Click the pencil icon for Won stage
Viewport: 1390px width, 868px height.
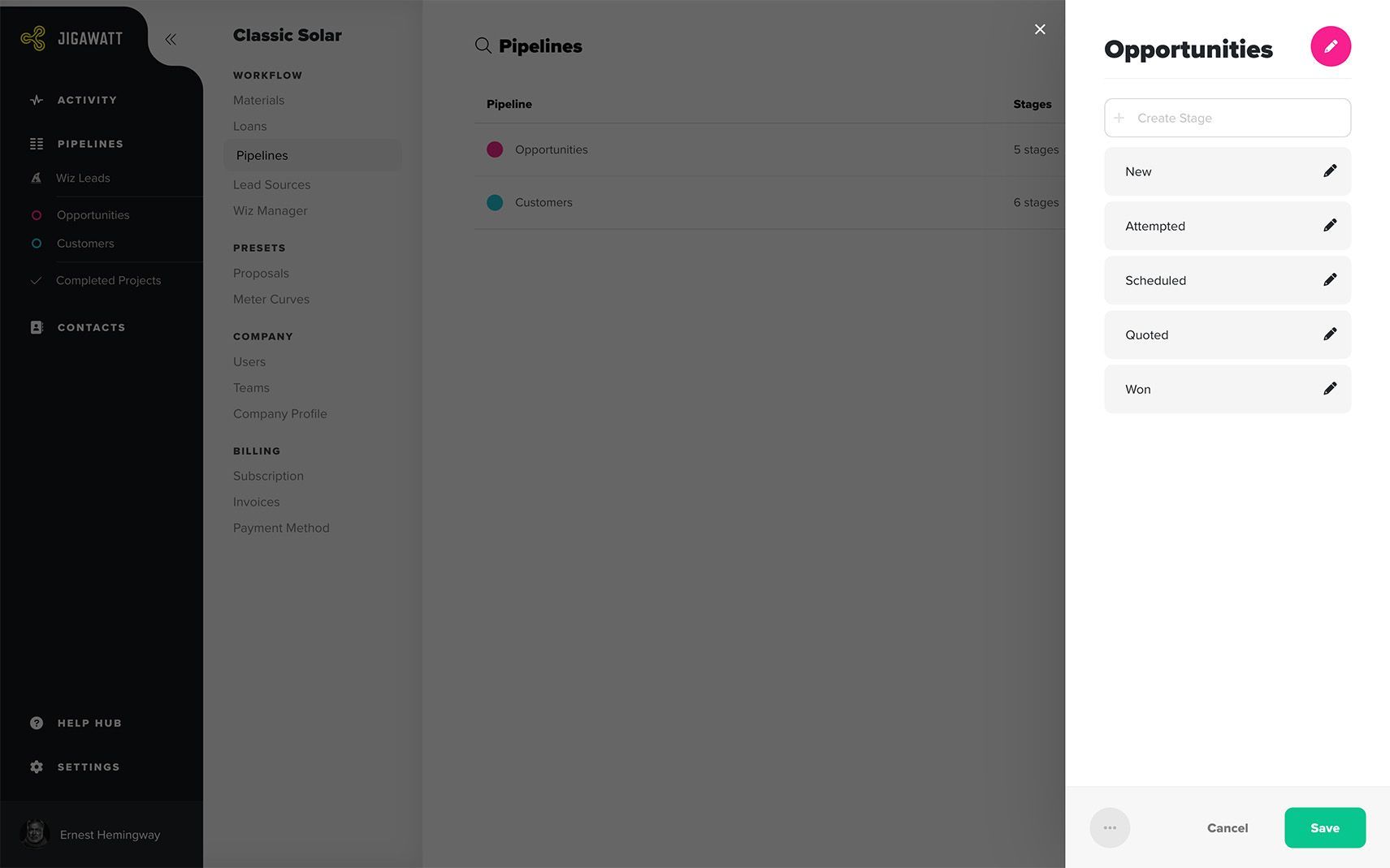click(1329, 389)
